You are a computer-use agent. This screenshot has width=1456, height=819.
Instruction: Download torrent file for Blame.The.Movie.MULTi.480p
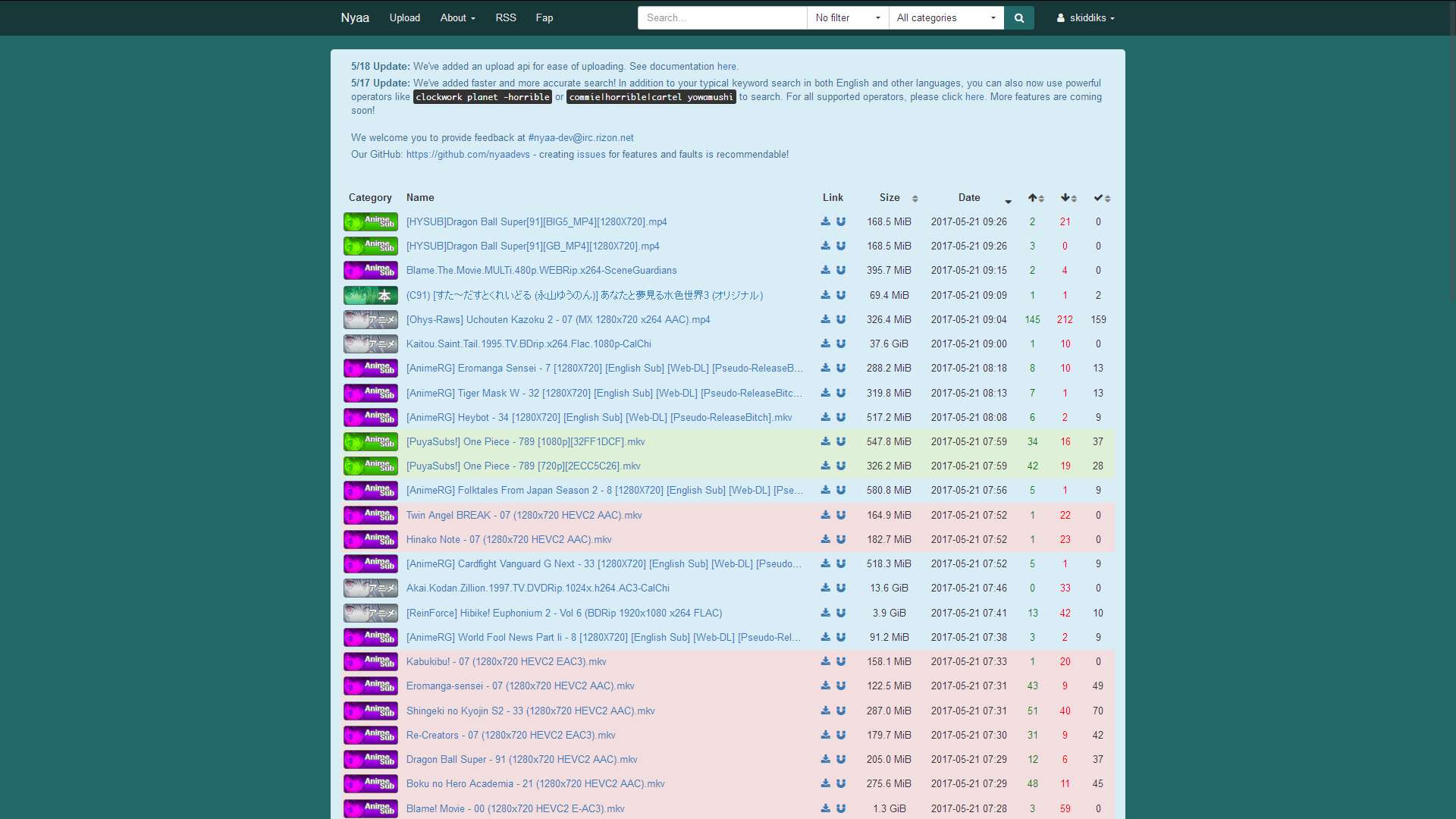tap(825, 270)
